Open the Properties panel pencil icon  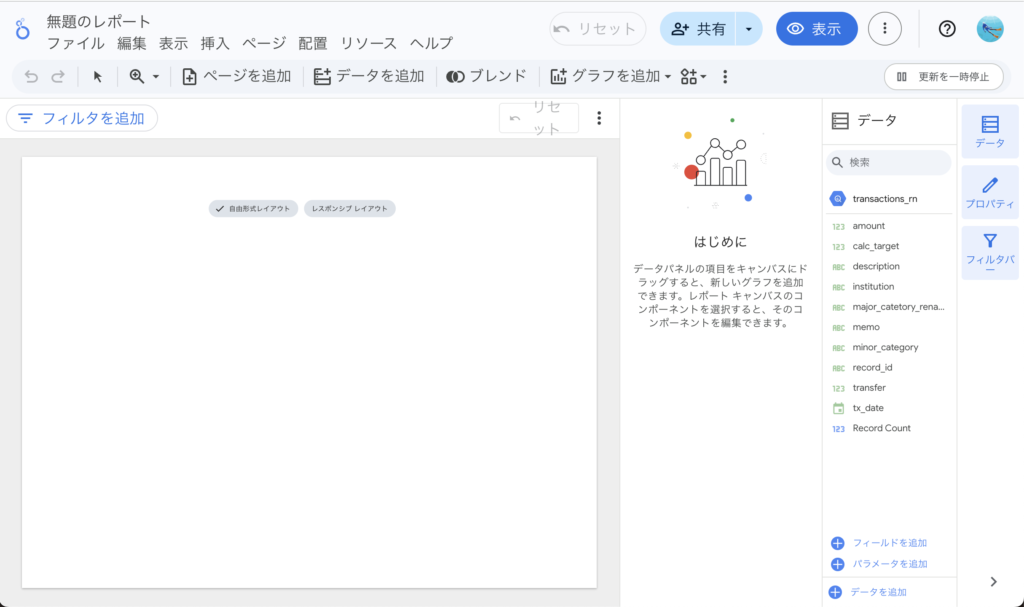click(x=989, y=193)
